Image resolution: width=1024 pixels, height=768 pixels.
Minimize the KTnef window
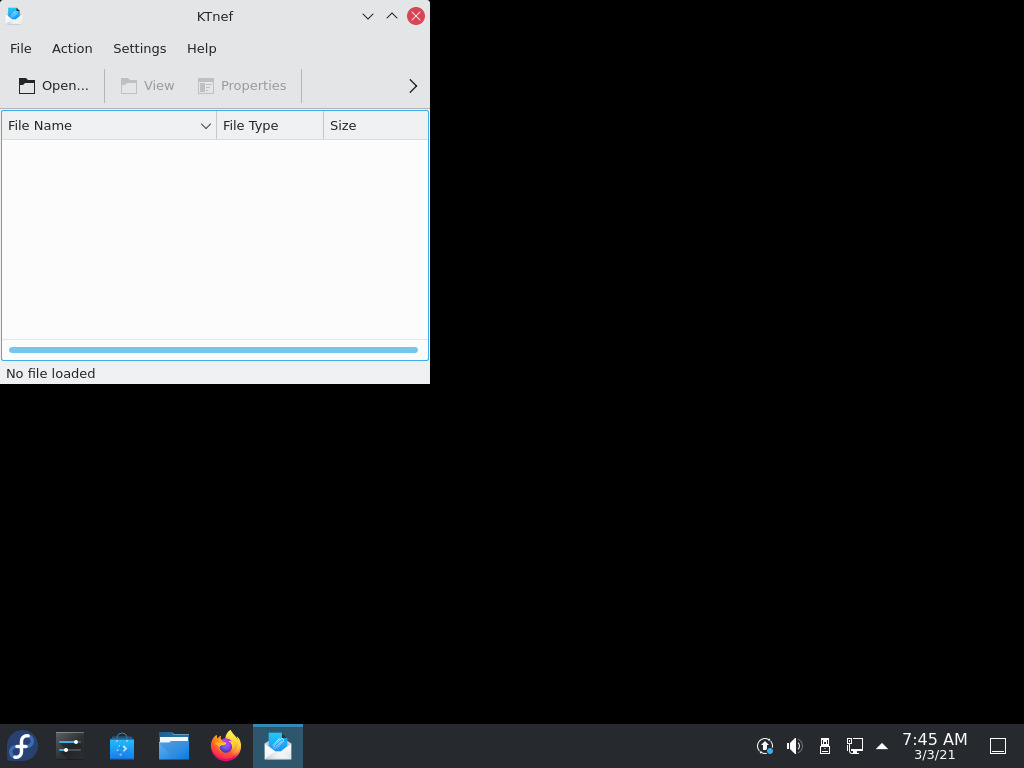(x=368, y=16)
